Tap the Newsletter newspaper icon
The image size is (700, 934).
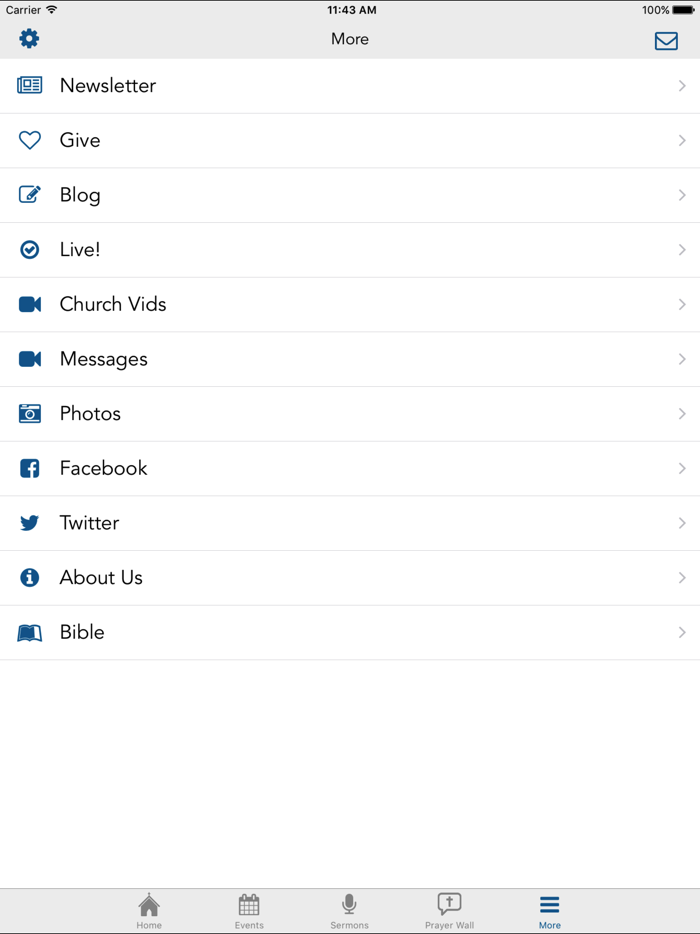pos(30,86)
